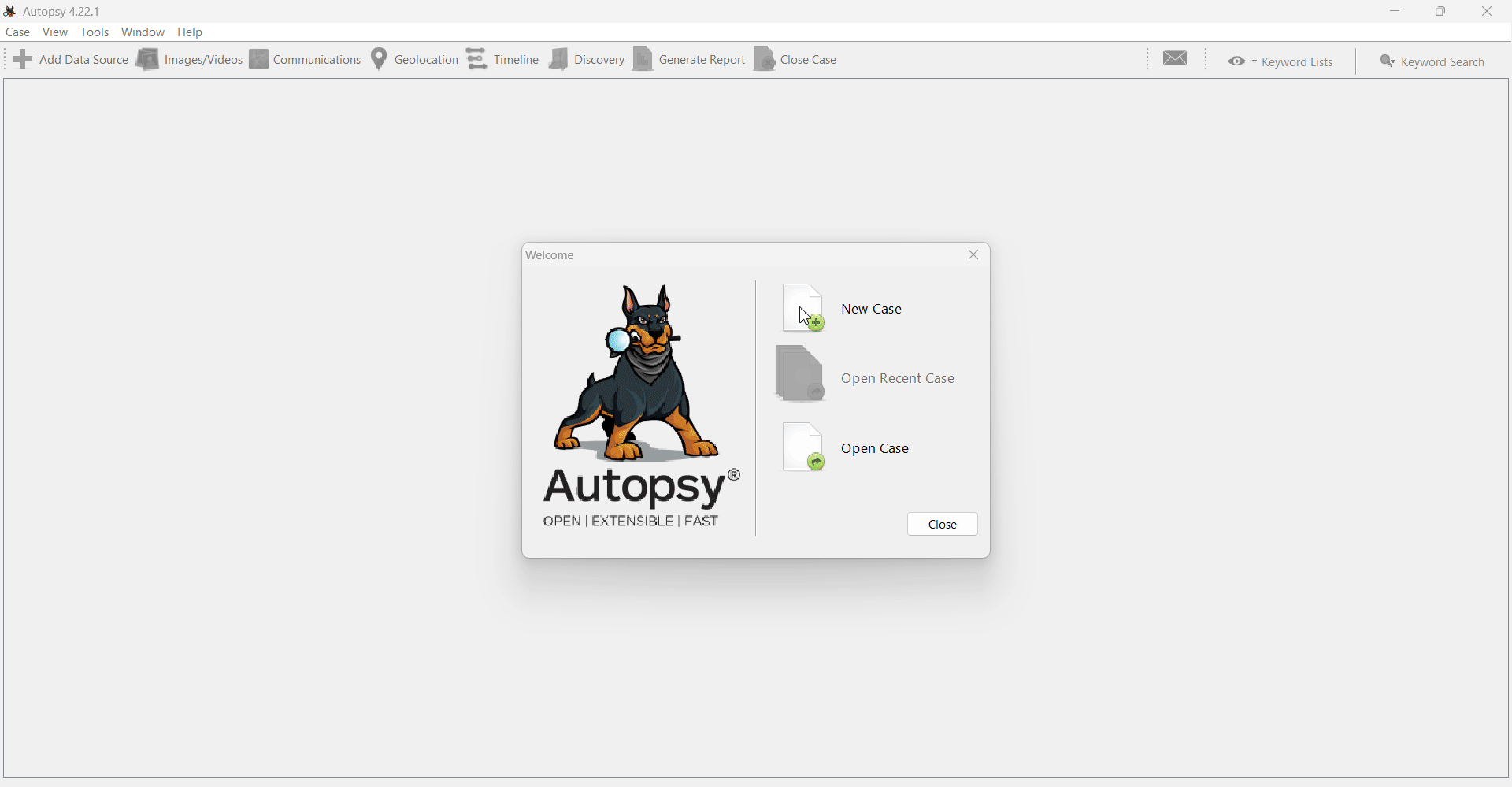
Task: Open the Communications visualization tool
Action: pos(306,60)
